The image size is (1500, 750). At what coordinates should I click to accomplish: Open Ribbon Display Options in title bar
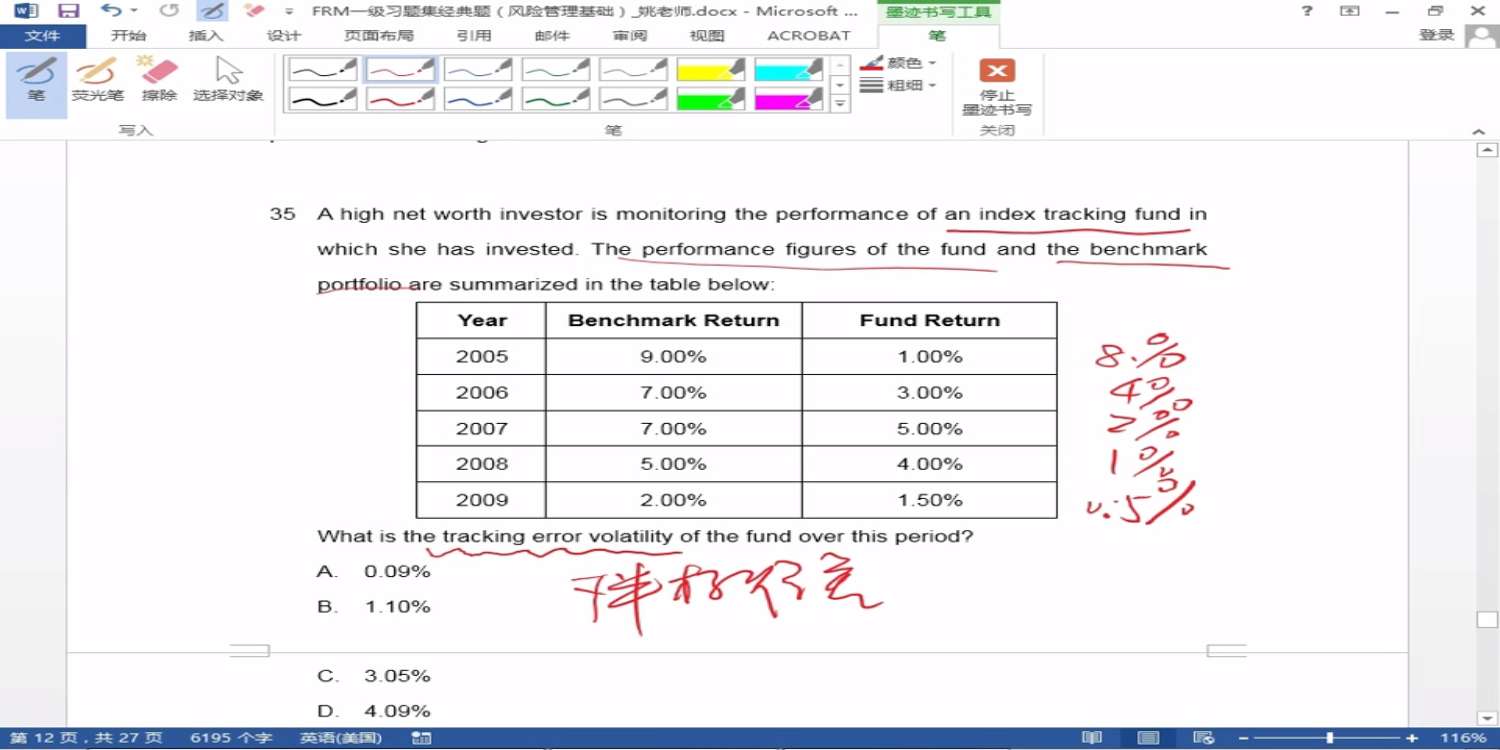point(1350,11)
